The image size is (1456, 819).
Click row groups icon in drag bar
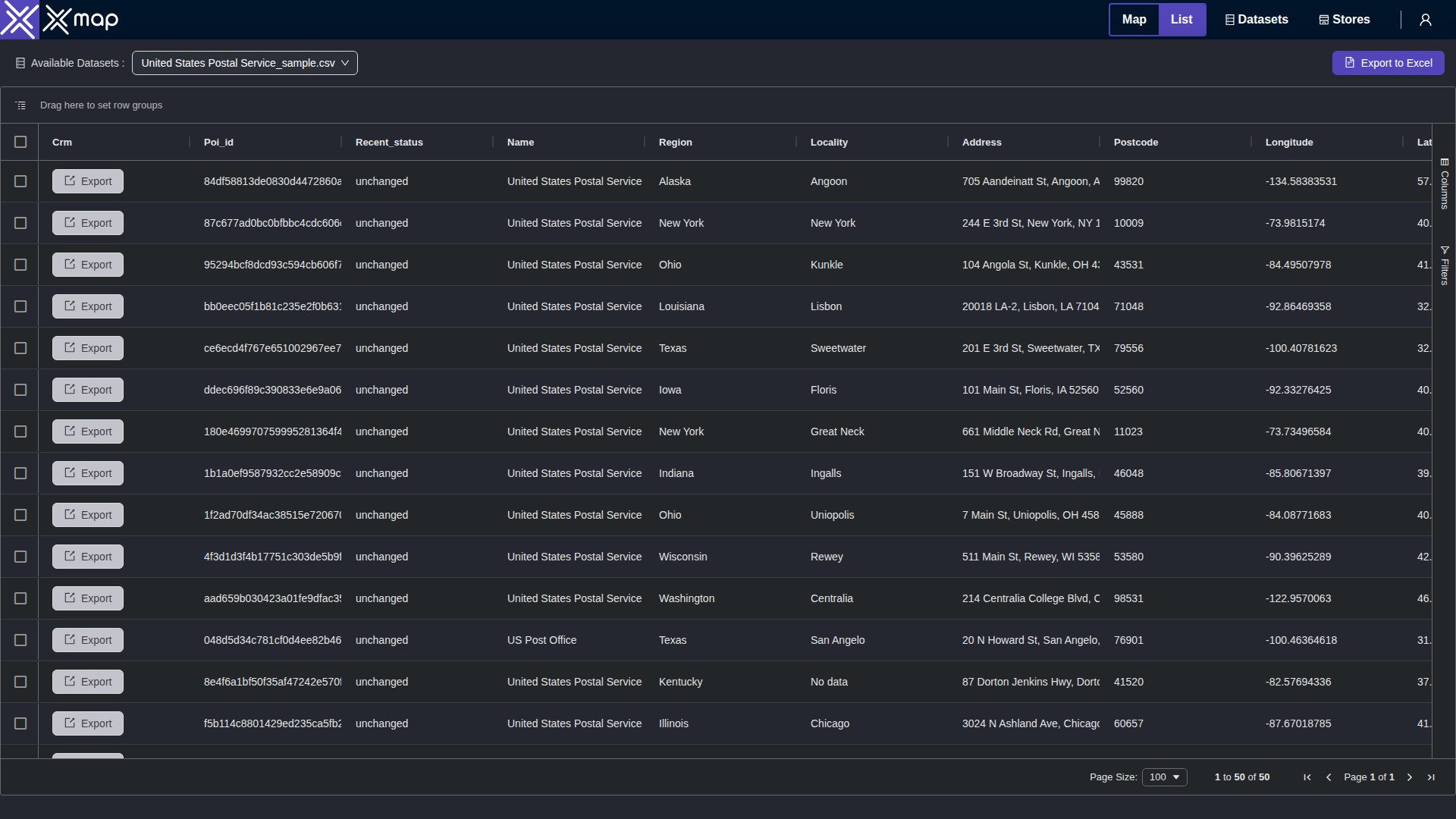(20, 105)
